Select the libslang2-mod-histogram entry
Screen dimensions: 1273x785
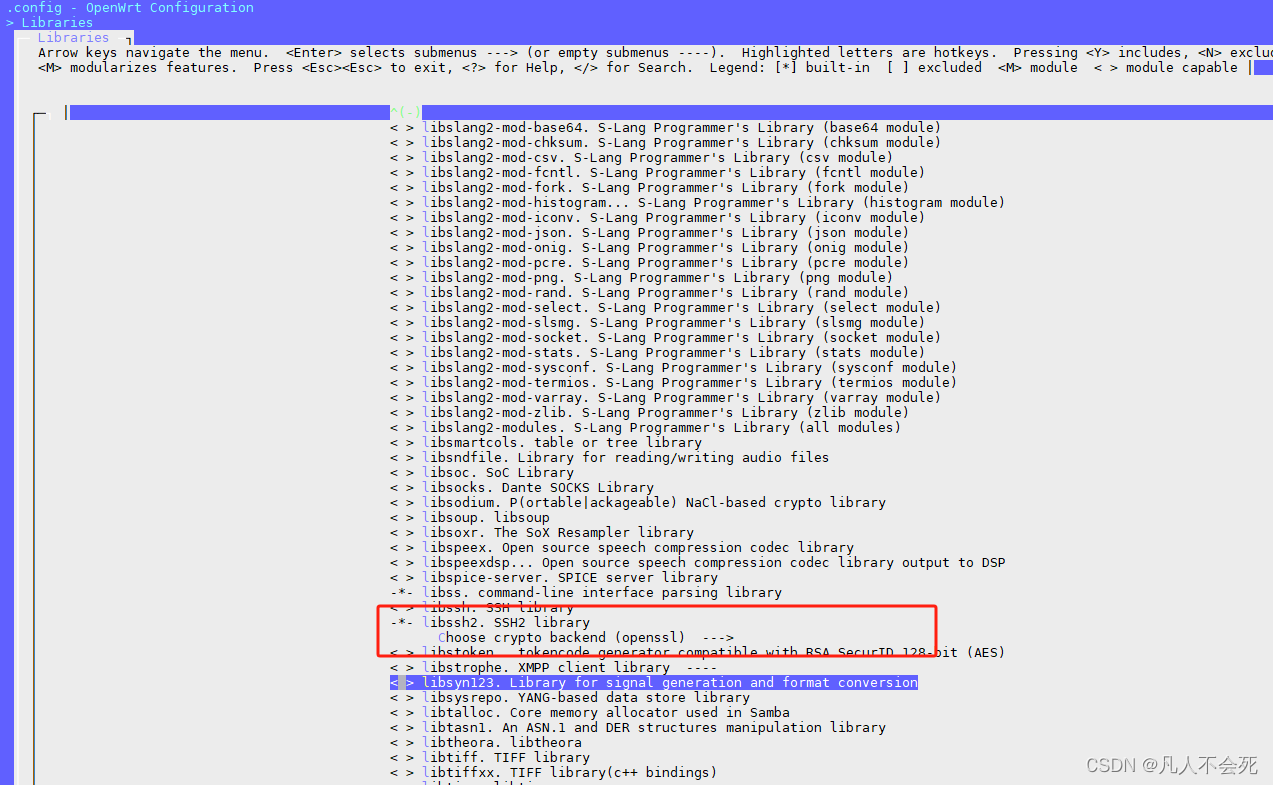point(697,203)
